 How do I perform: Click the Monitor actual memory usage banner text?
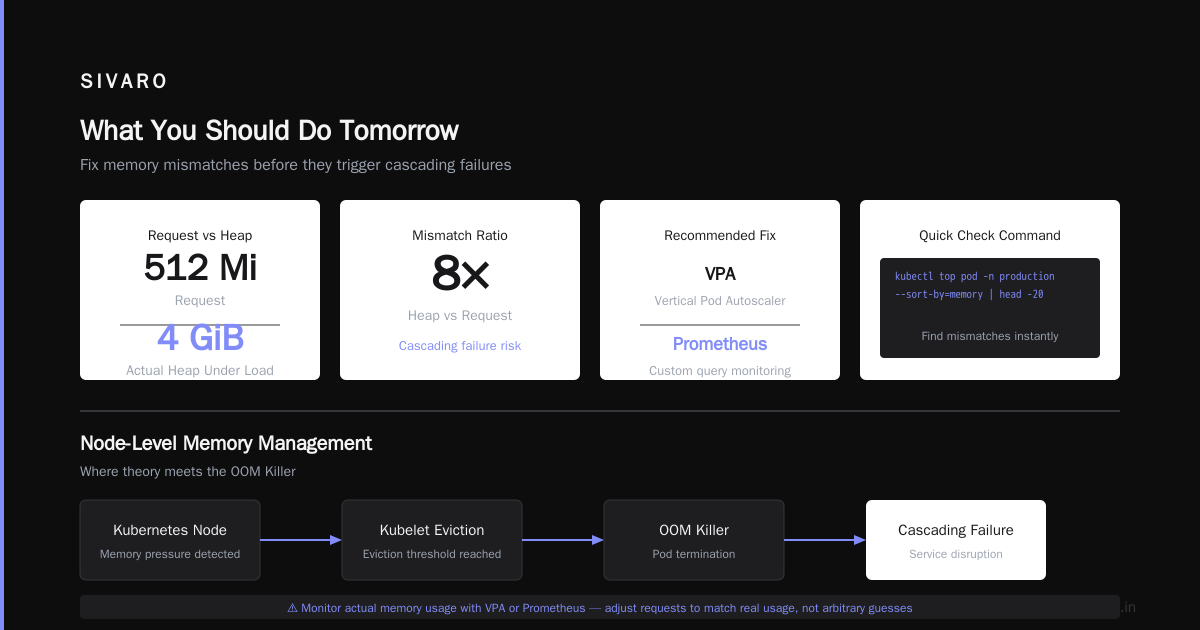click(606, 608)
